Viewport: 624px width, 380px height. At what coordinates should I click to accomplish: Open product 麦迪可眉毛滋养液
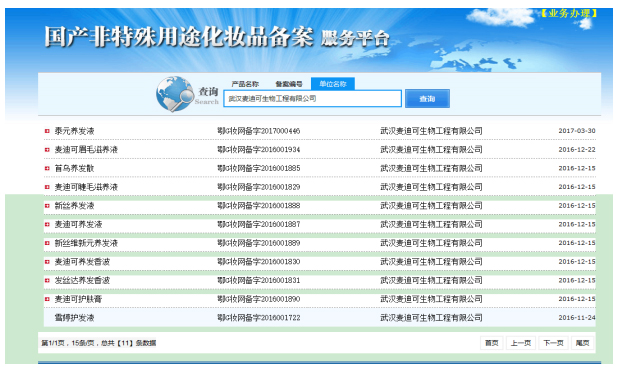pyautogui.click(x=86, y=150)
